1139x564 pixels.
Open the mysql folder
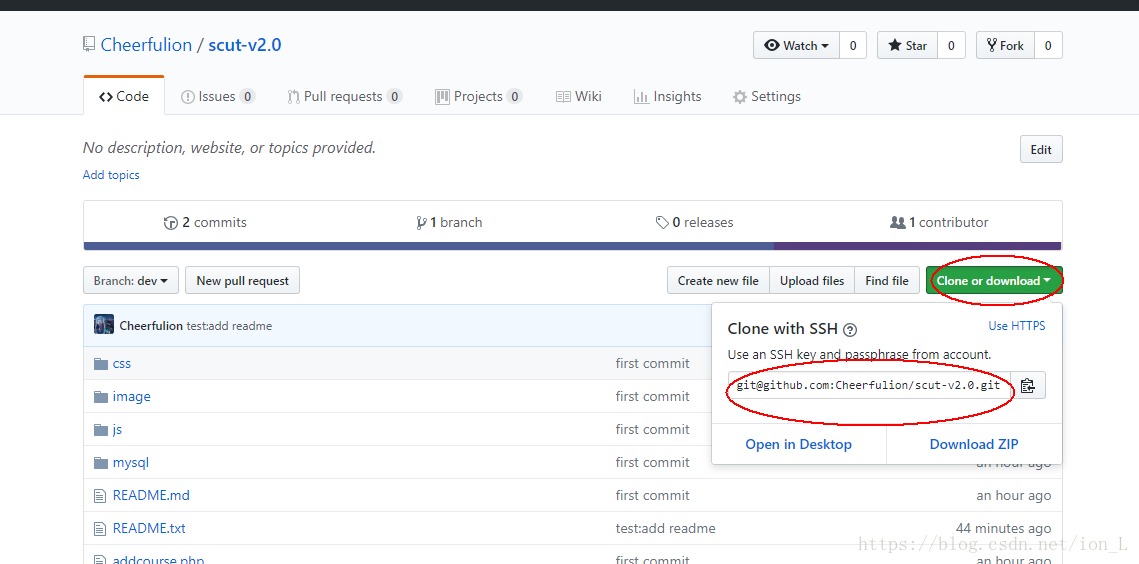click(131, 462)
